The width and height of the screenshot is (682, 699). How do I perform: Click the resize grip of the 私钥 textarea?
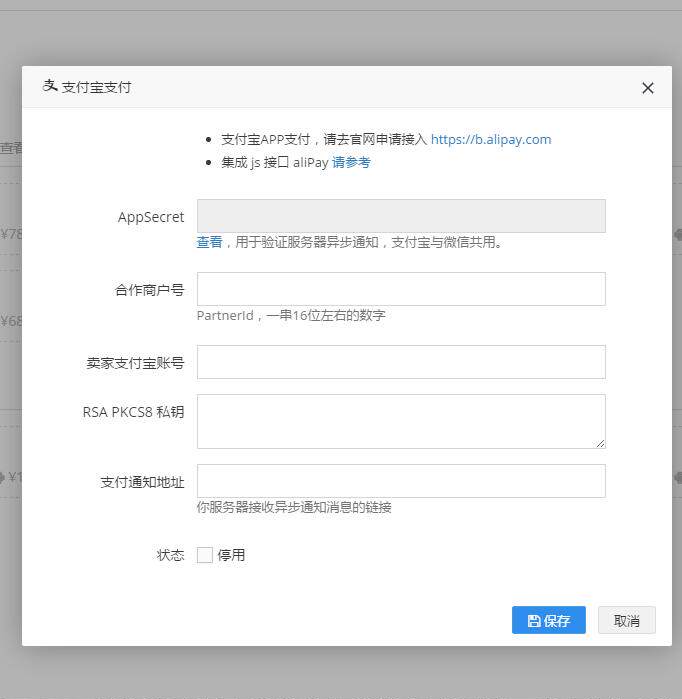click(x=600, y=444)
